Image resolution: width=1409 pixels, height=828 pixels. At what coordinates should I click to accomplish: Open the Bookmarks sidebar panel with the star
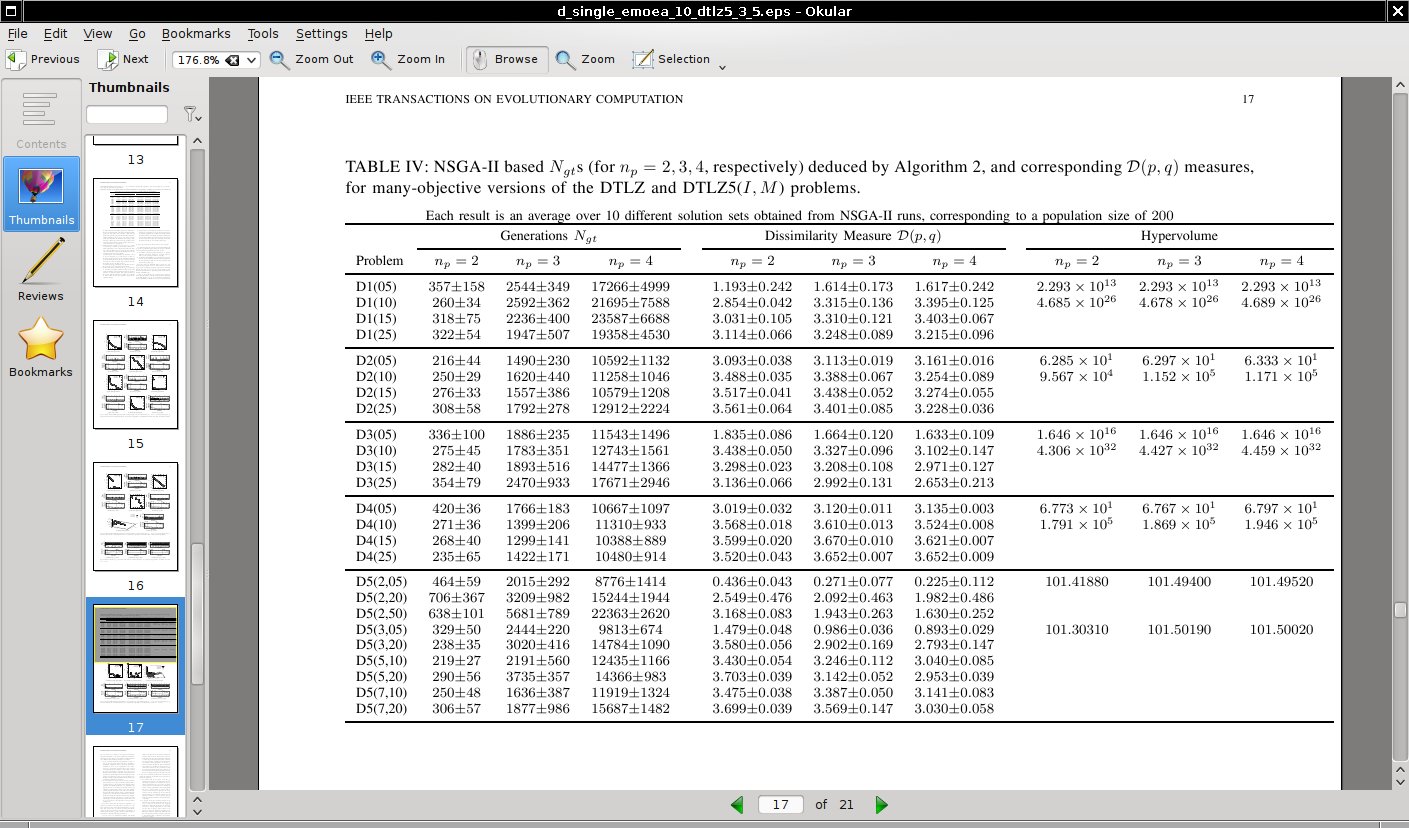tap(40, 348)
